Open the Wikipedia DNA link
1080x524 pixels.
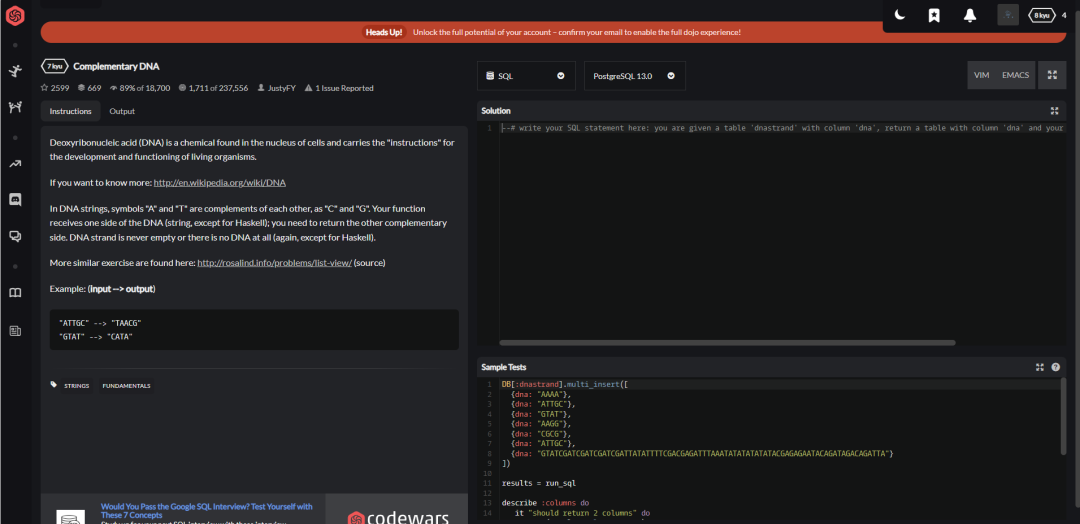click(x=219, y=182)
